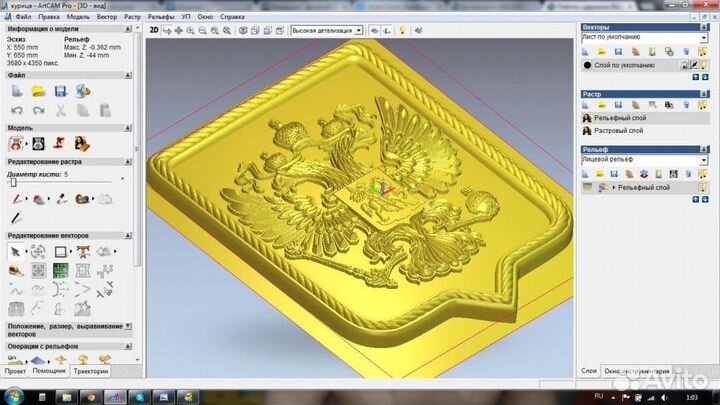Collapse the Информация о модели panel header

(131, 30)
